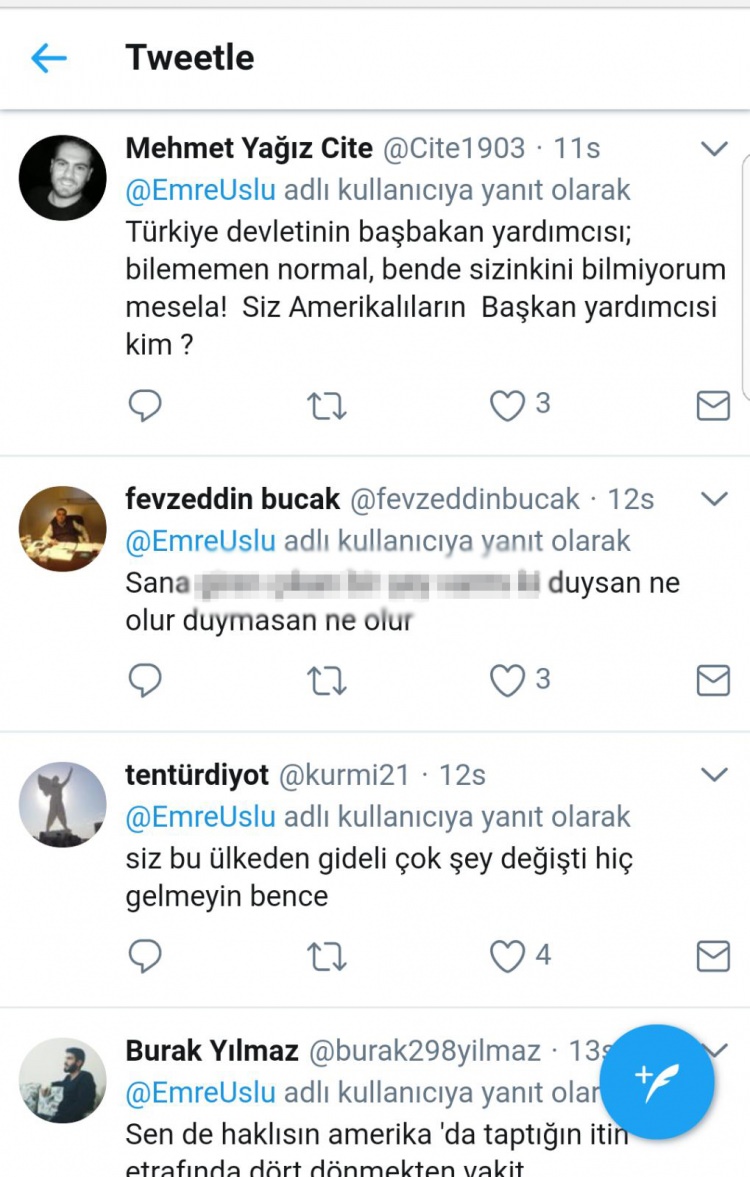Reply to Mehmet Yağız Cite's tweet

click(x=145, y=405)
